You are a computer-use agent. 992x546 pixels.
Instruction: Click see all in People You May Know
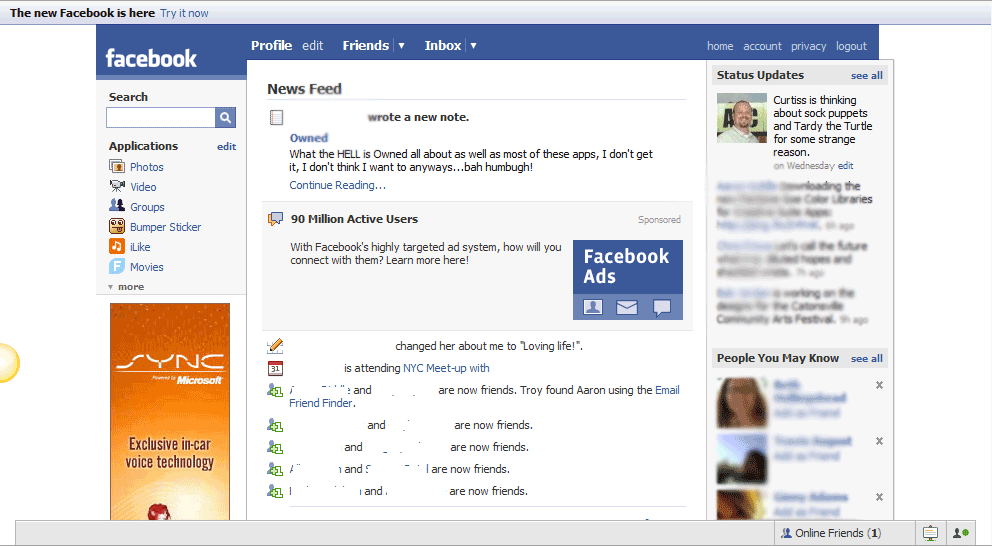point(867,359)
